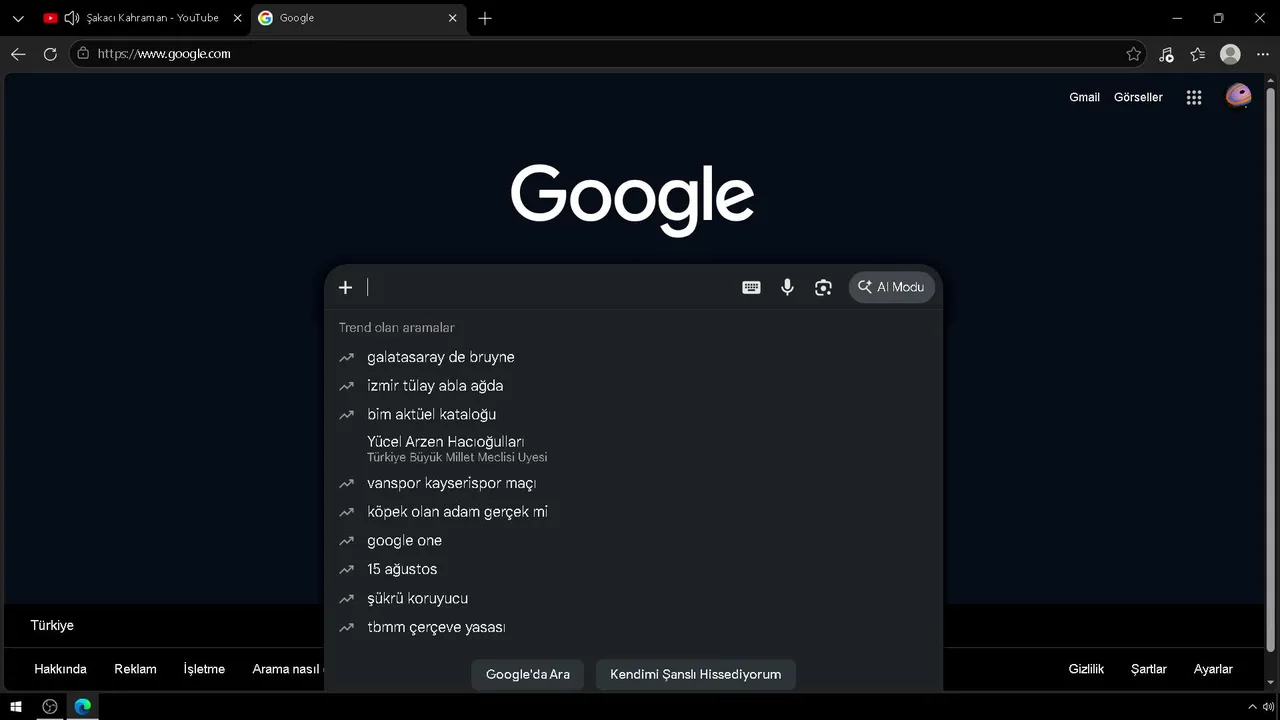Select suggestion "Yücel Arzen Hacıoğulları"
Screen dimensions: 1280x720
tap(633, 449)
